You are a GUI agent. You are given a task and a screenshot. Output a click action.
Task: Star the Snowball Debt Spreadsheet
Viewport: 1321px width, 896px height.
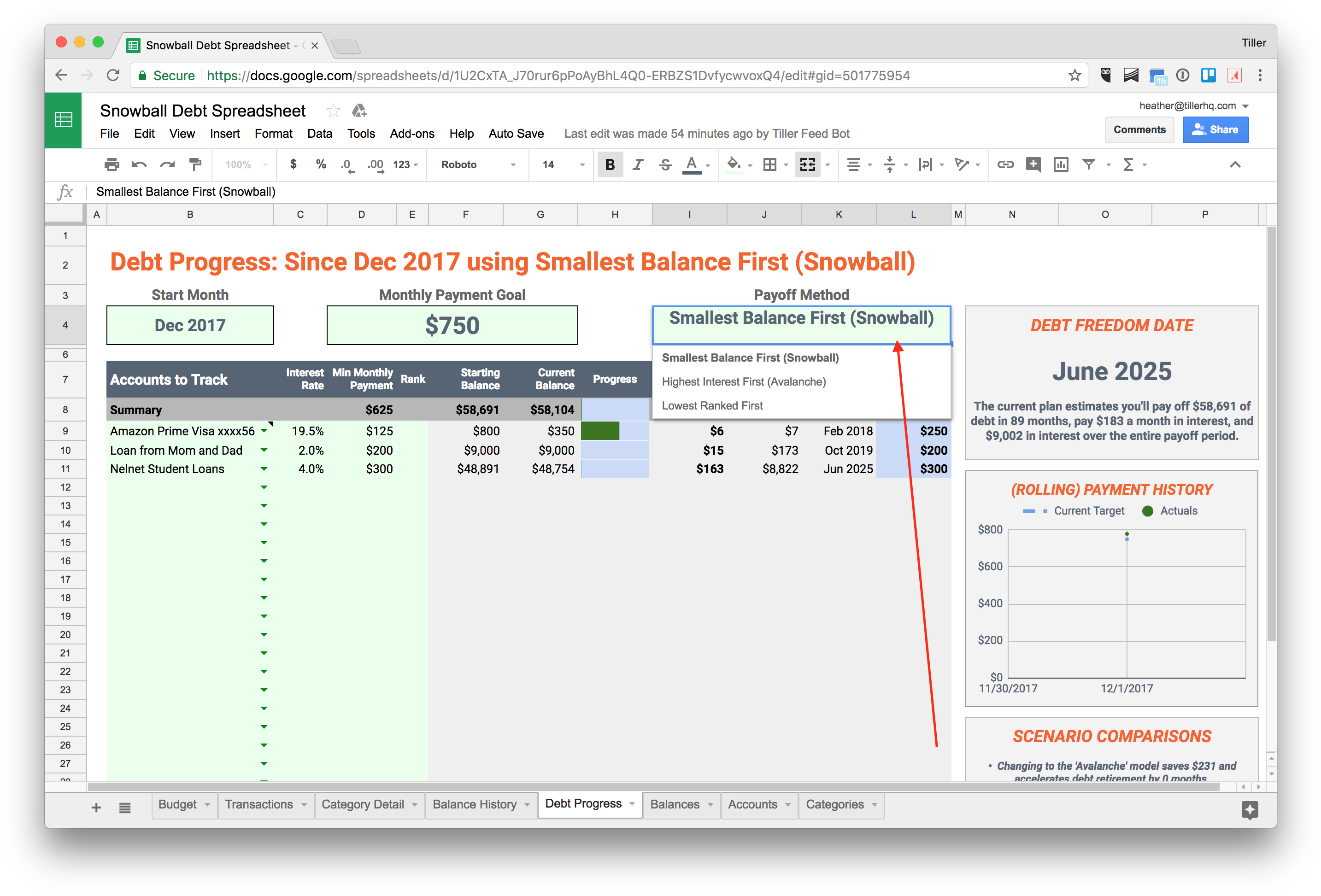[x=334, y=110]
